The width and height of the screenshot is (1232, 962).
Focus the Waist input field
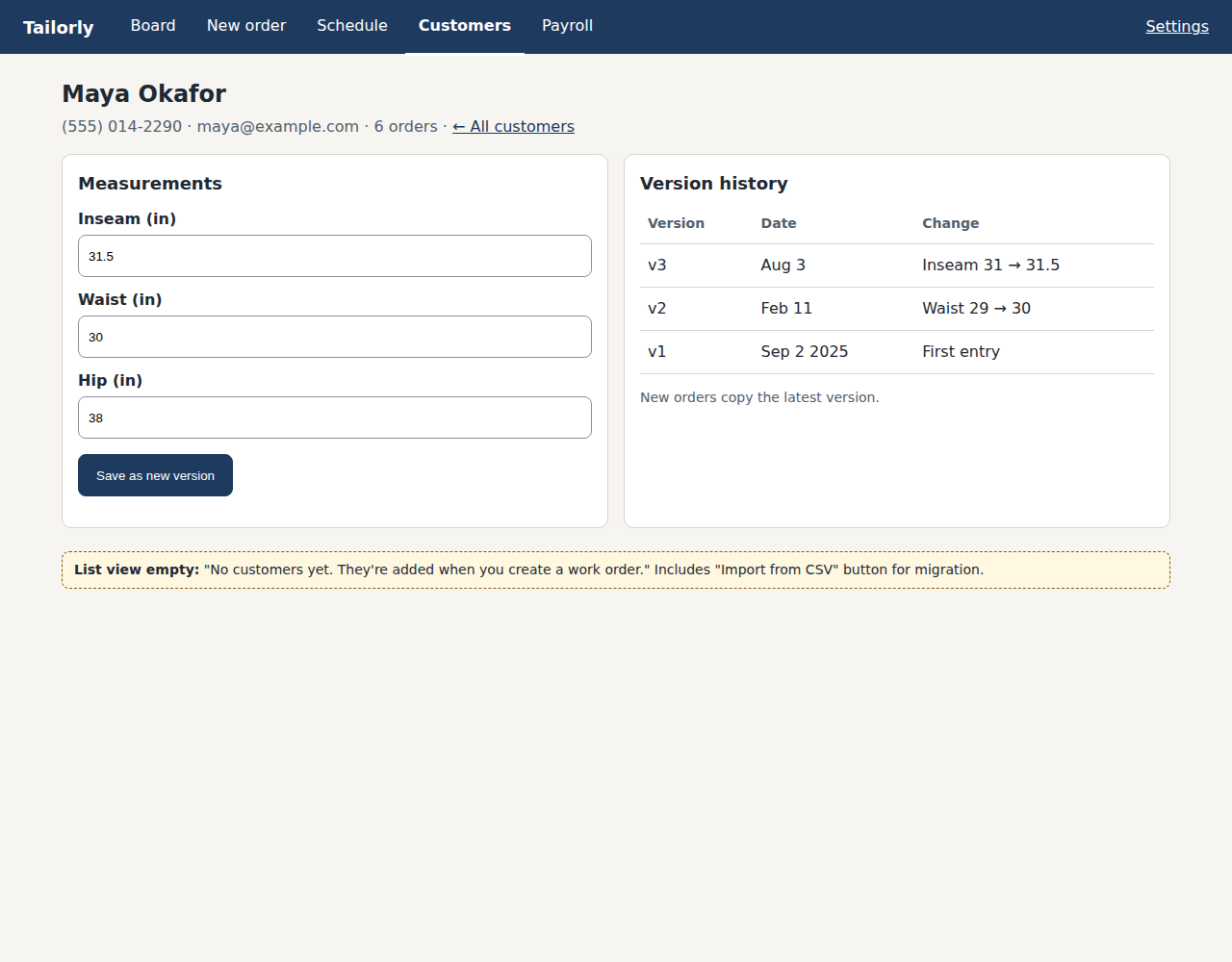pyautogui.click(x=335, y=337)
